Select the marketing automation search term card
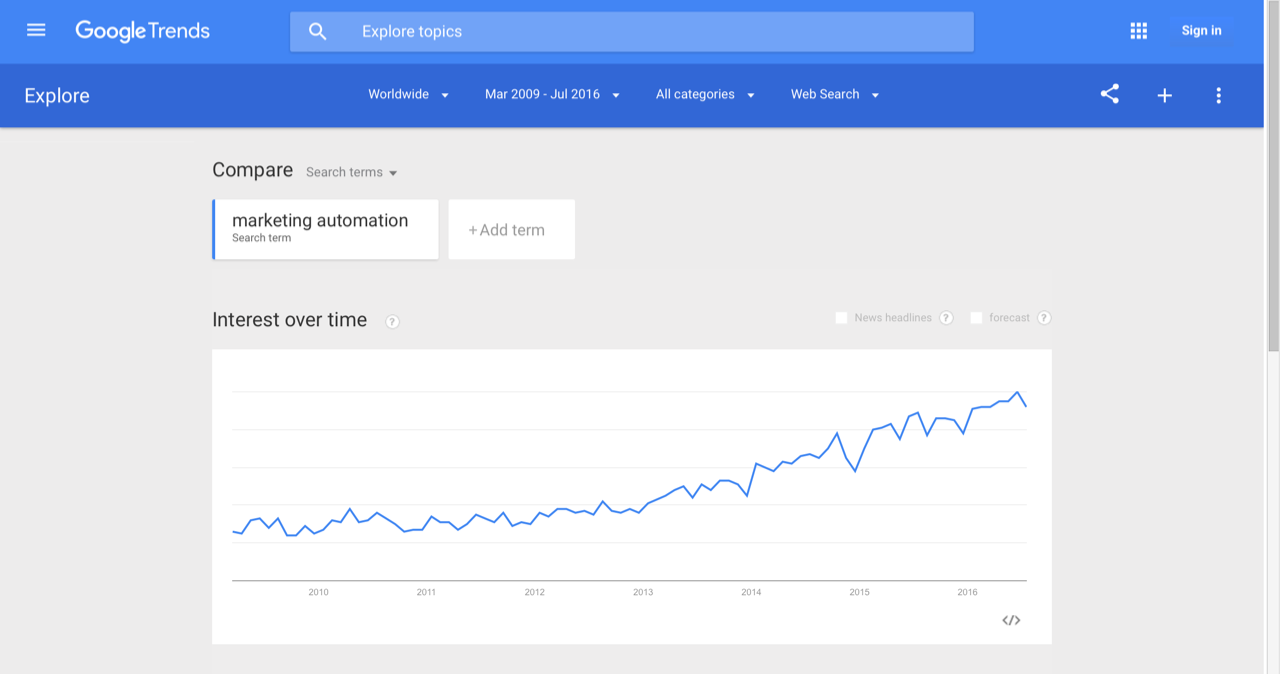1280x674 pixels. click(x=326, y=229)
